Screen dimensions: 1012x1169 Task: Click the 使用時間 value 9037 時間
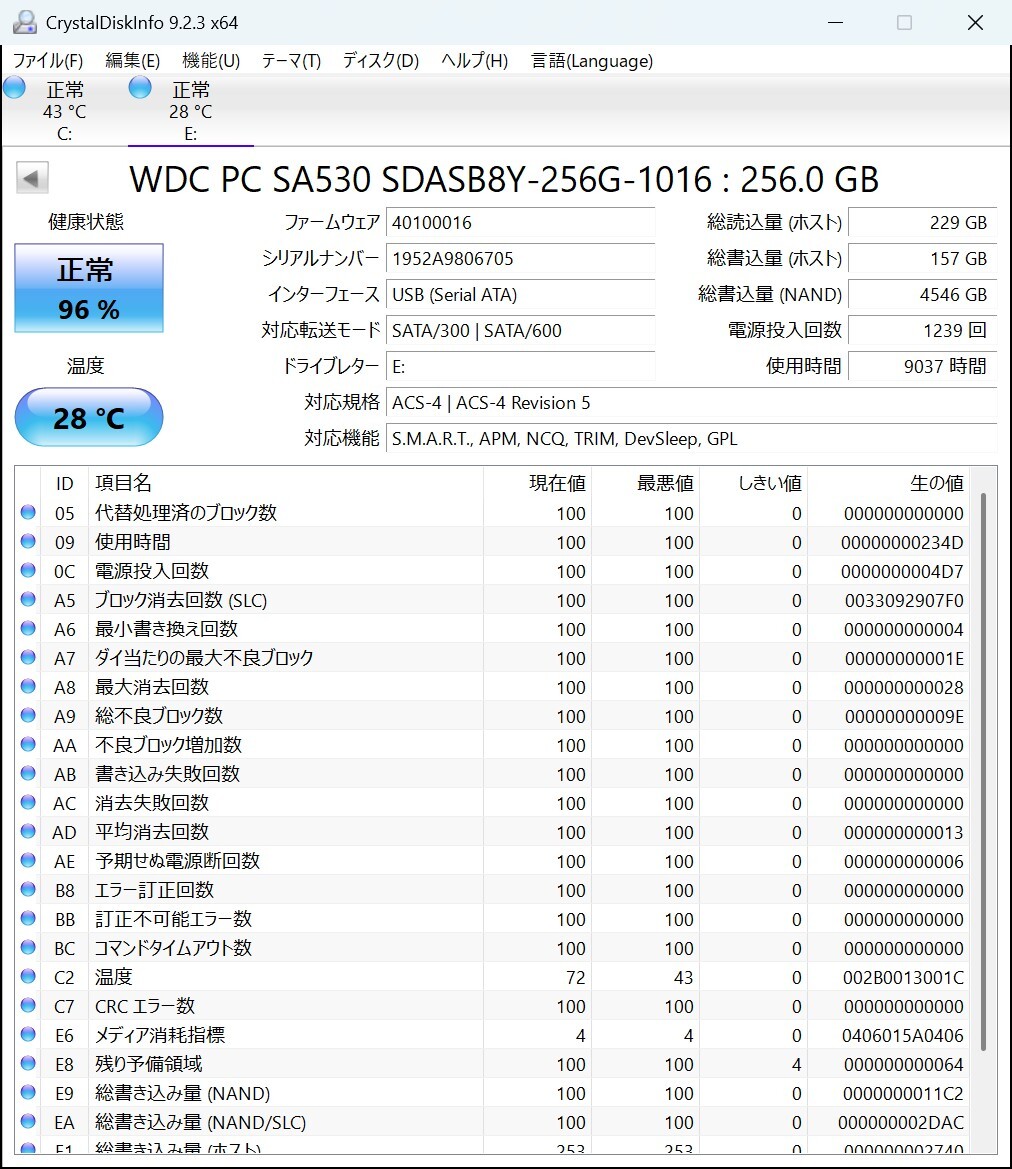tap(923, 366)
